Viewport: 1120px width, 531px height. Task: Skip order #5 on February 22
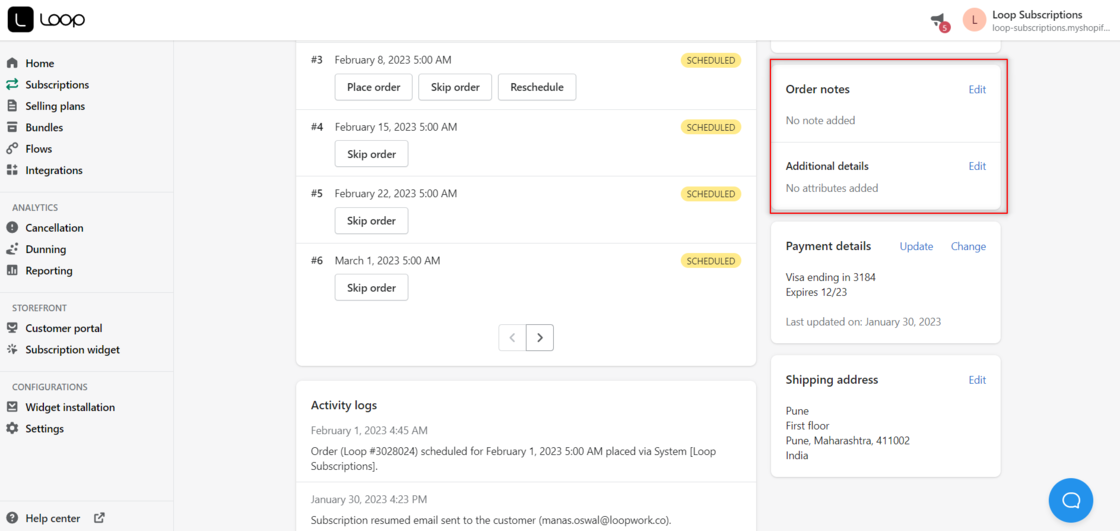[371, 221]
